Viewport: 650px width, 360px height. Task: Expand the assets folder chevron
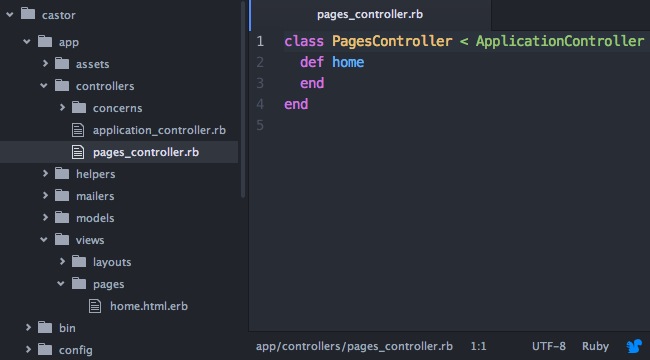45,63
